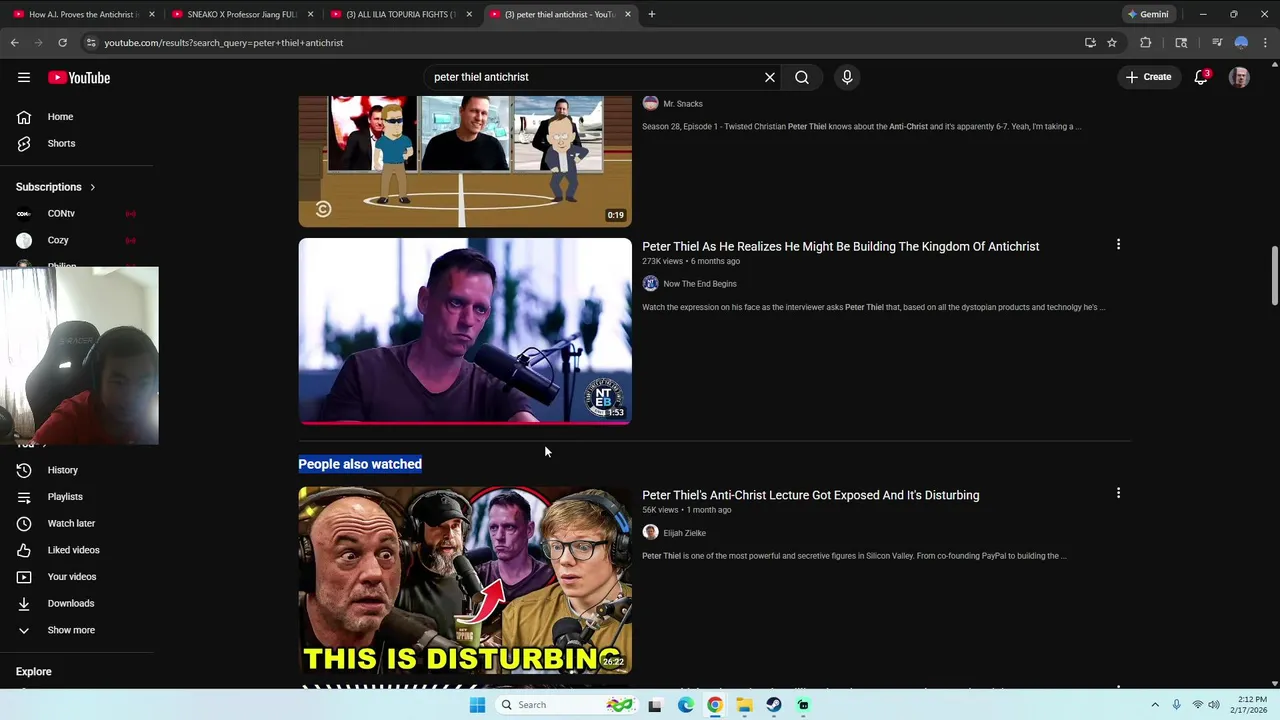Click the browser address bar URL

tap(224, 43)
